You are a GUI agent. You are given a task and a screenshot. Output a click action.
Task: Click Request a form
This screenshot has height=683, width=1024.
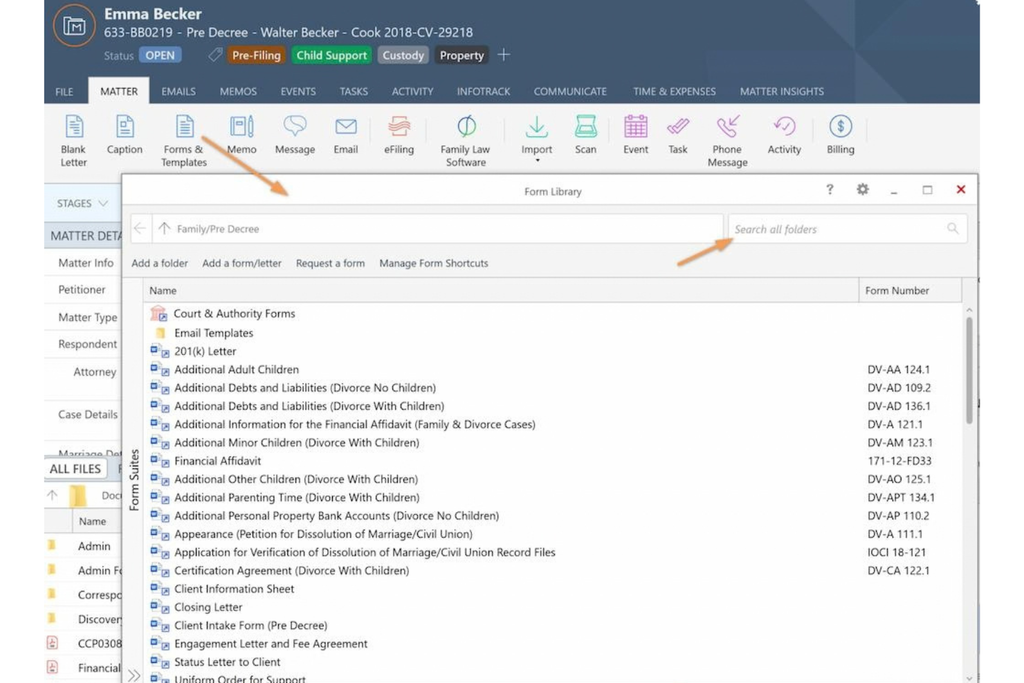[330, 263]
